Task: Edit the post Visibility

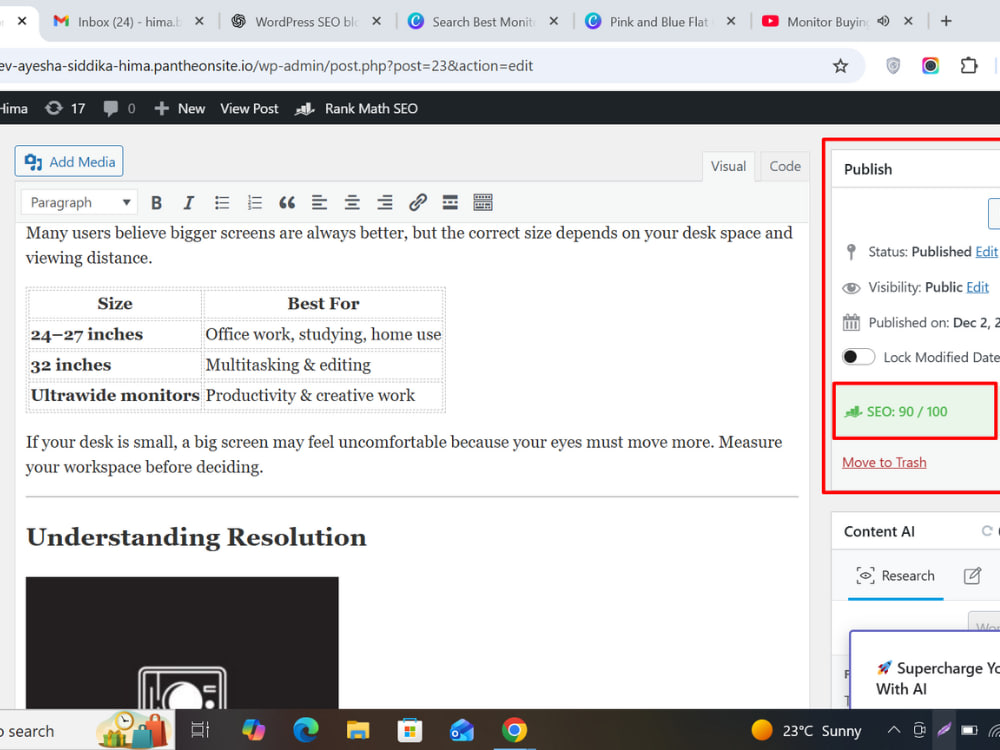Action: point(977,288)
